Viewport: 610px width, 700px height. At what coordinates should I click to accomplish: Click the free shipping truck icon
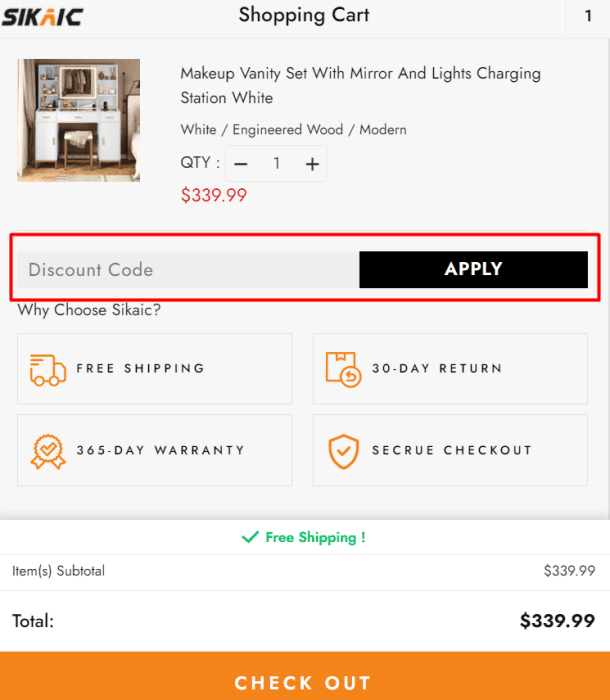(x=47, y=369)
